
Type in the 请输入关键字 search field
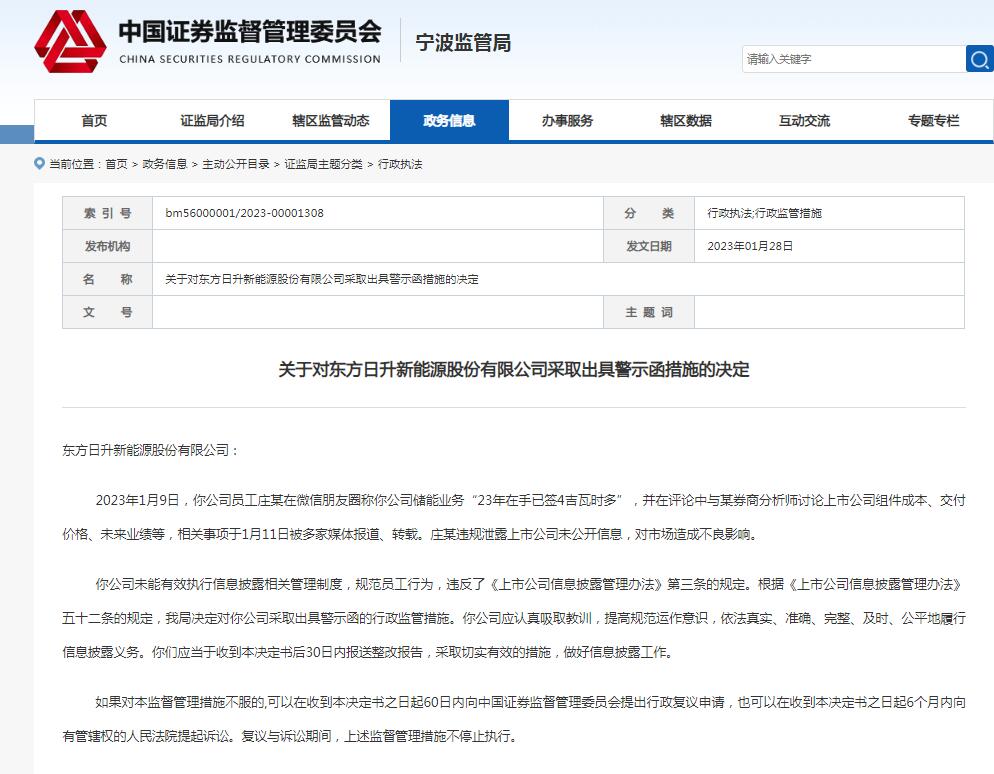point(852,59)
